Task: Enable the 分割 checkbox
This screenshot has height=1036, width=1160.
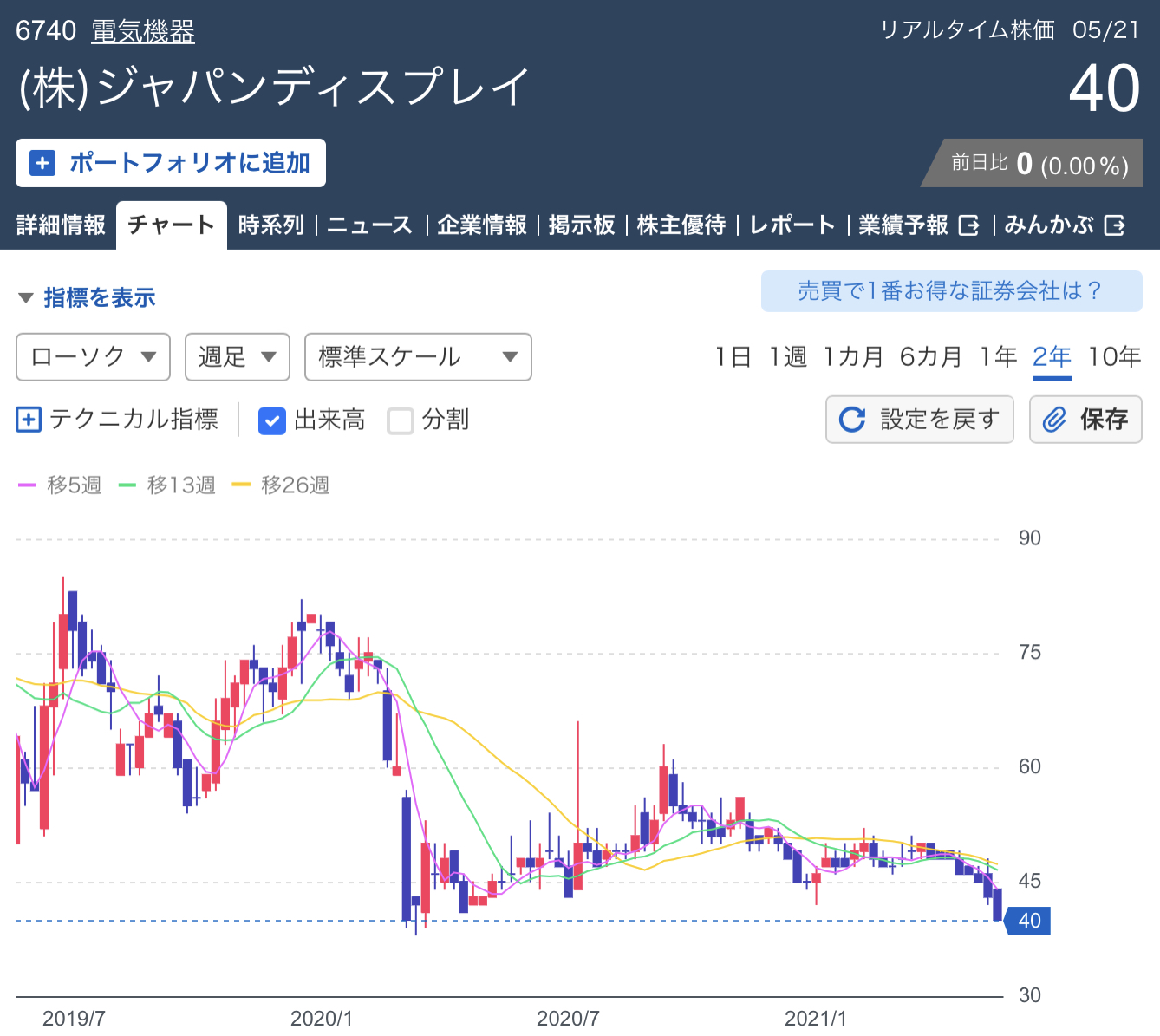Action: click(x=400, y=421)
